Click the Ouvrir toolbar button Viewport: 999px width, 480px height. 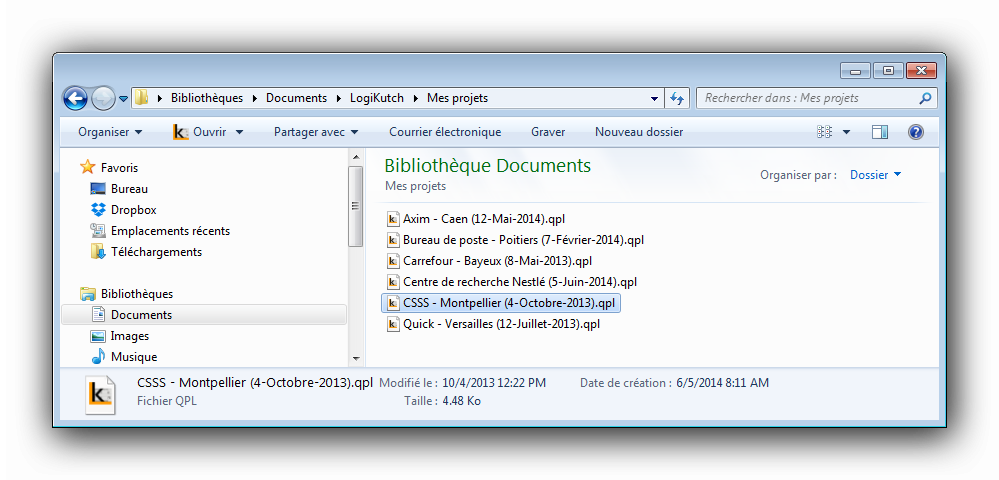tap(199, 132)
